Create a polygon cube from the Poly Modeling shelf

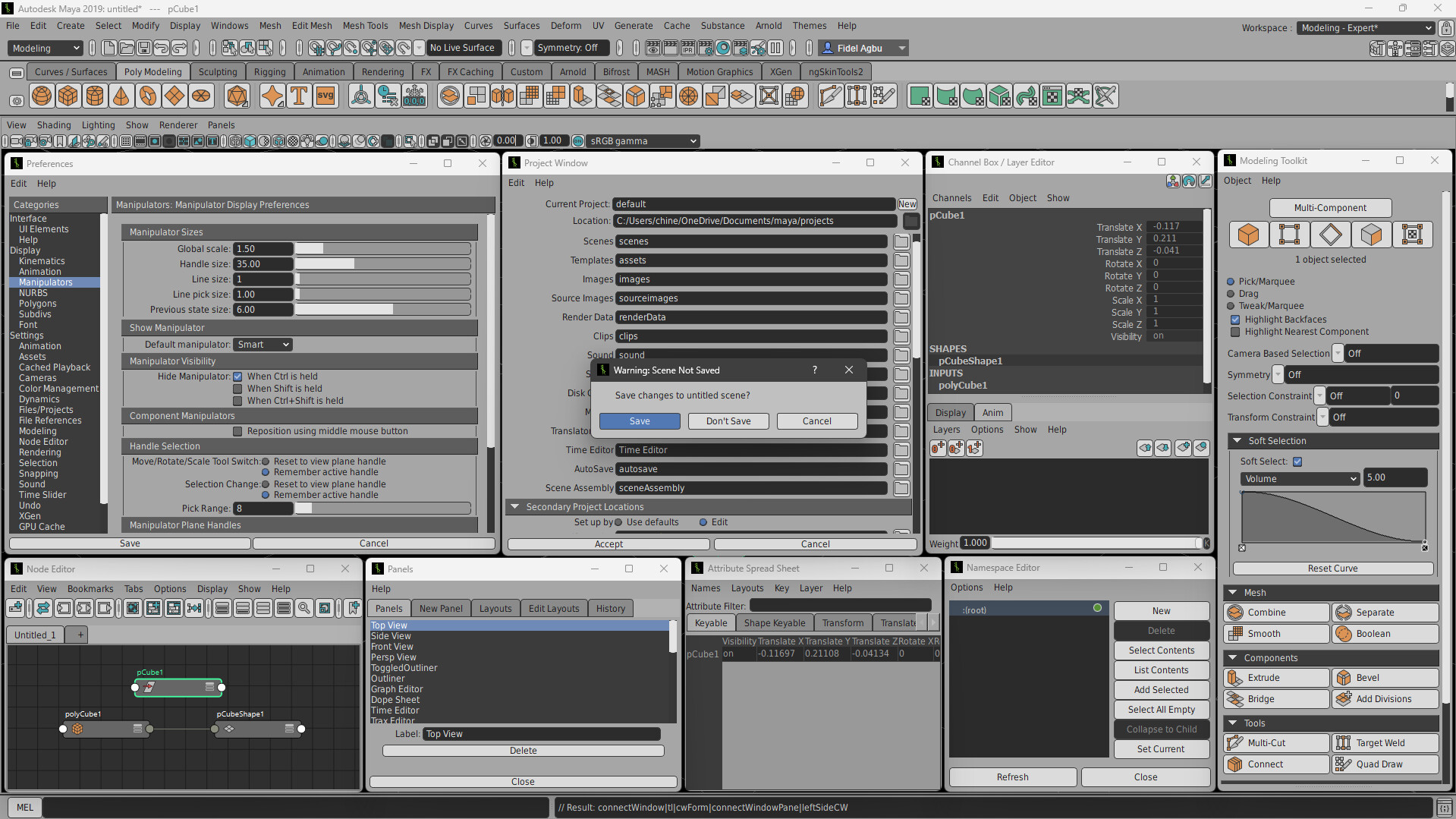[68, 96]
